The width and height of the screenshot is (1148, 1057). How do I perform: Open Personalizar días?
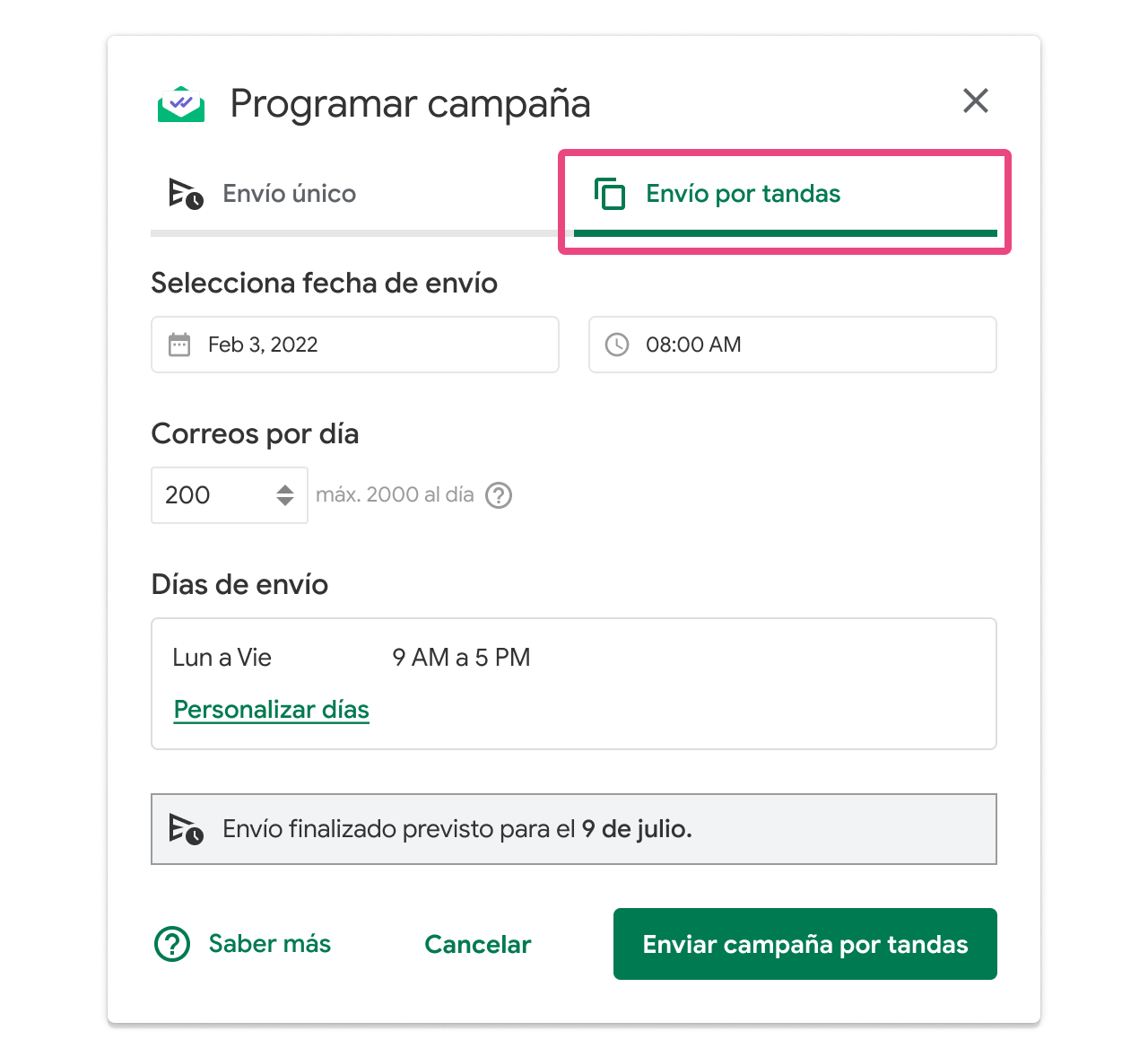pos(271,709)
